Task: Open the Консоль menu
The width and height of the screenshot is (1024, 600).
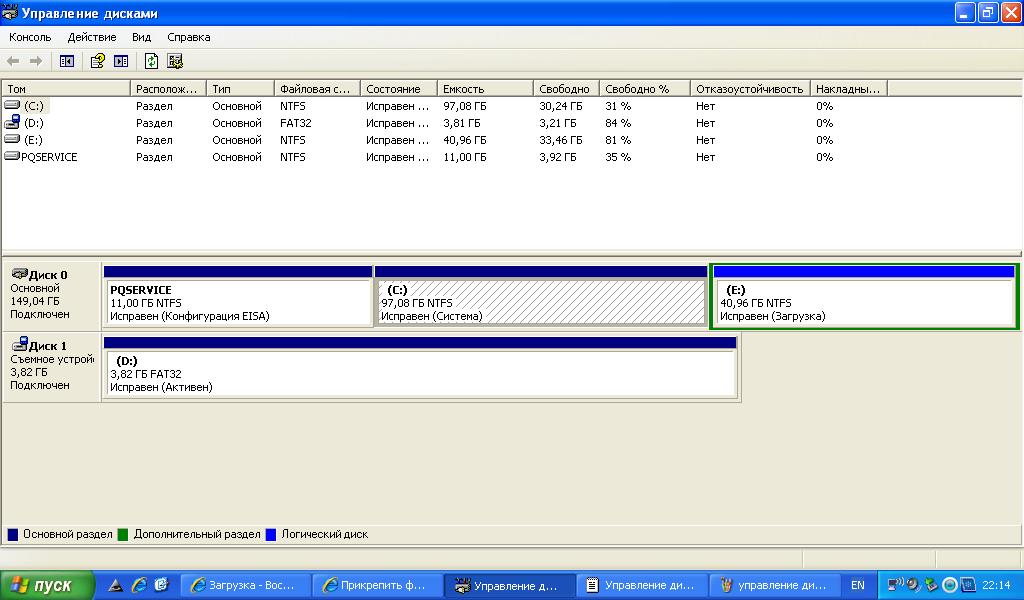Action: click(30, 37)
